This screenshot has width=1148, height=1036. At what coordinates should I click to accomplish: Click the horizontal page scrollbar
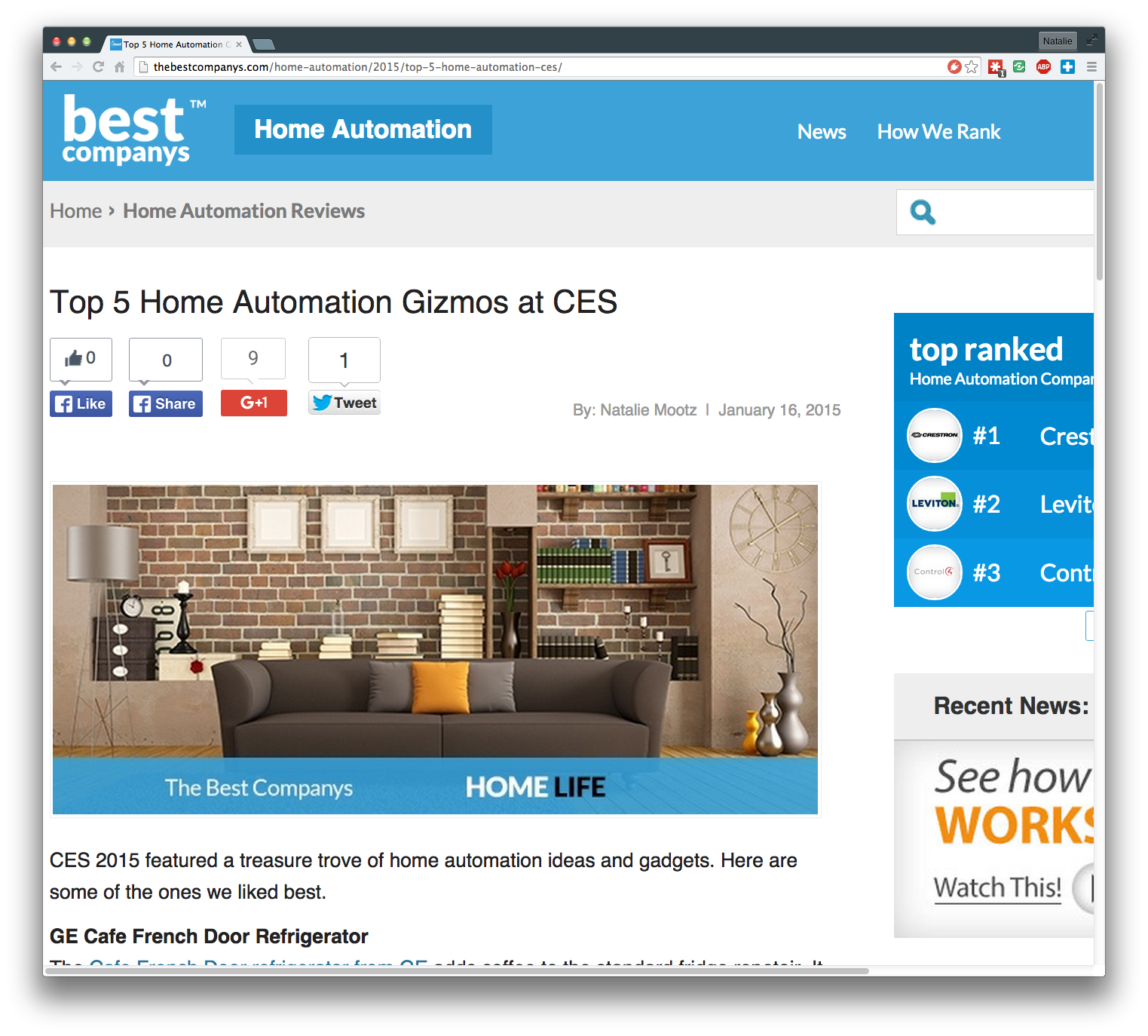pos(456,970)
